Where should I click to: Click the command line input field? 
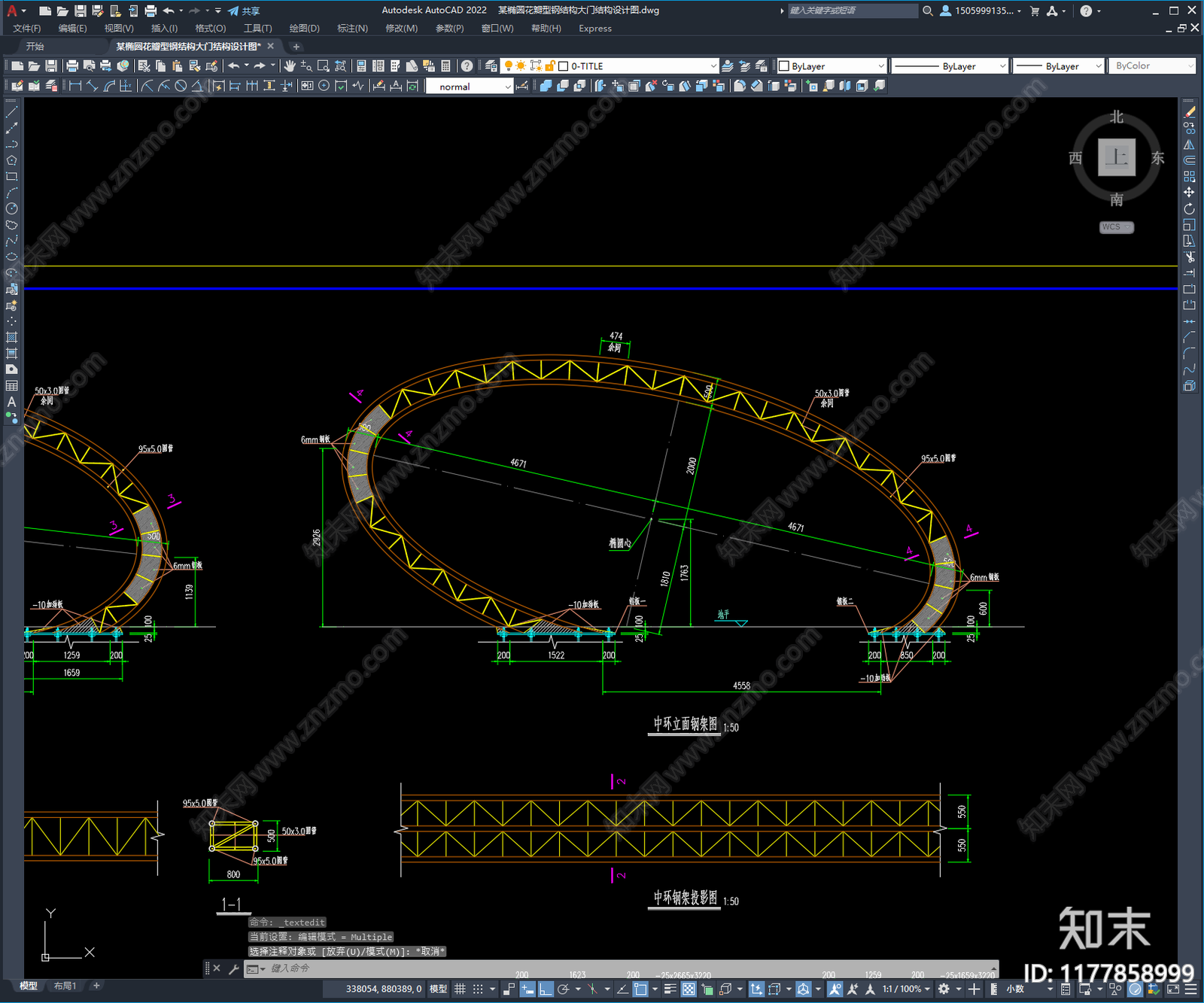pyautogui.click(x=631, y=968)
